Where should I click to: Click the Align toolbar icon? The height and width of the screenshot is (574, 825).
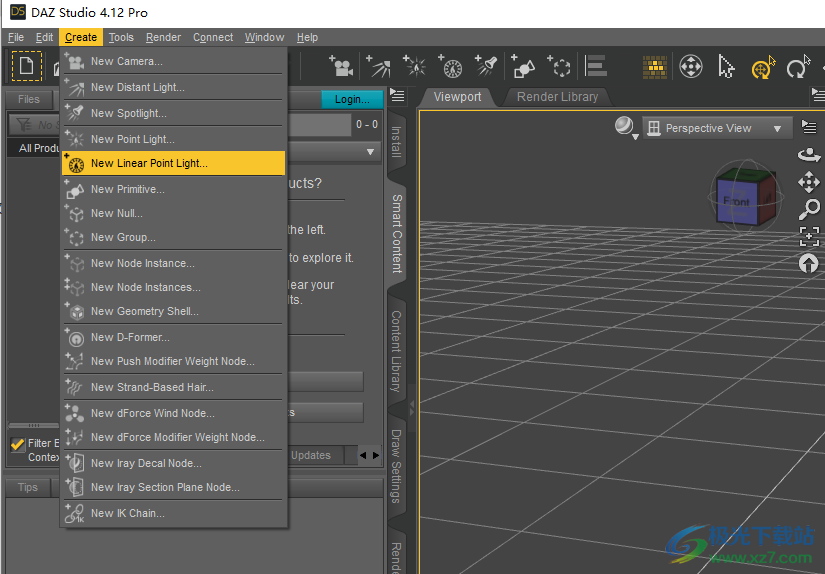pyautogui.click(x=596, y=66)
